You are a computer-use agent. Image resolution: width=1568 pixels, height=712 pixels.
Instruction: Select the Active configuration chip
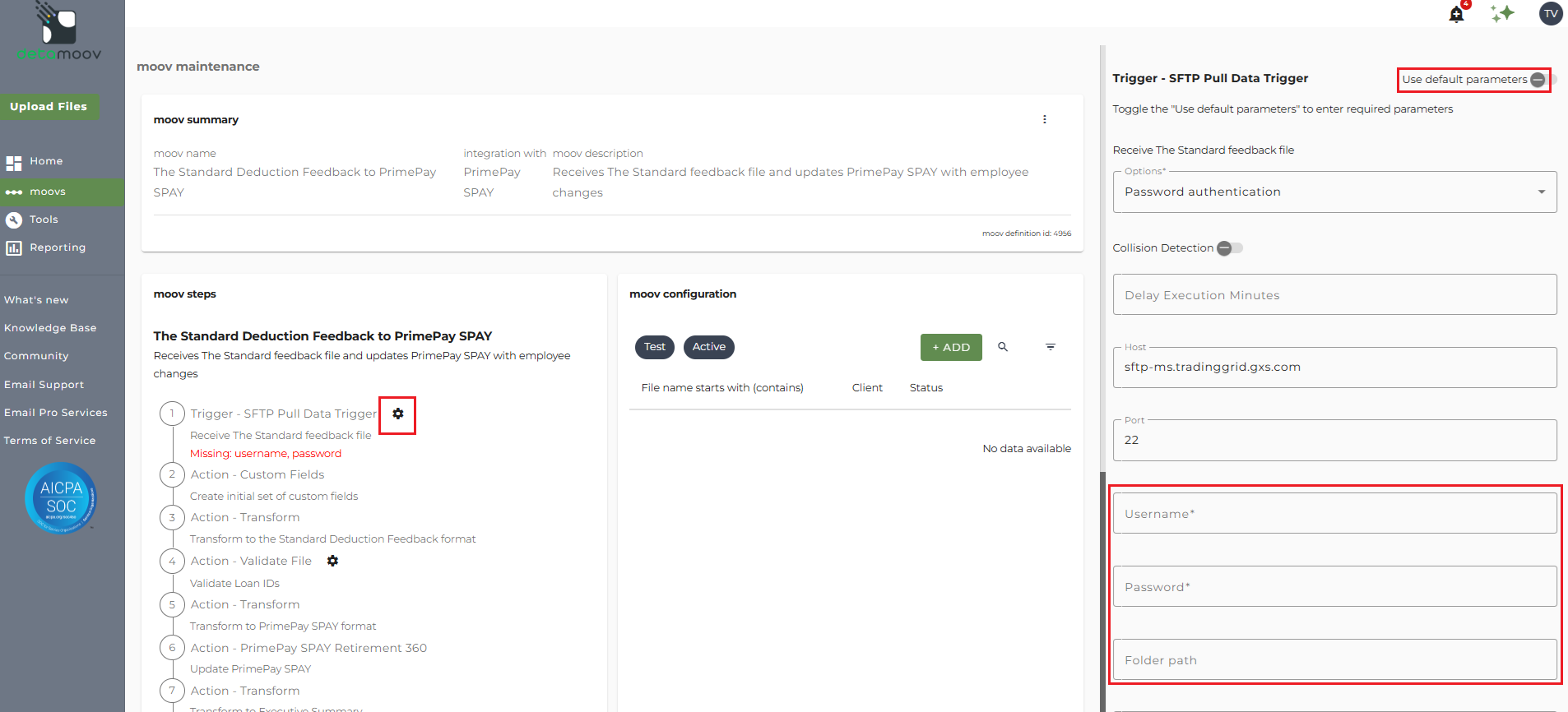click(x=709, y=347)
